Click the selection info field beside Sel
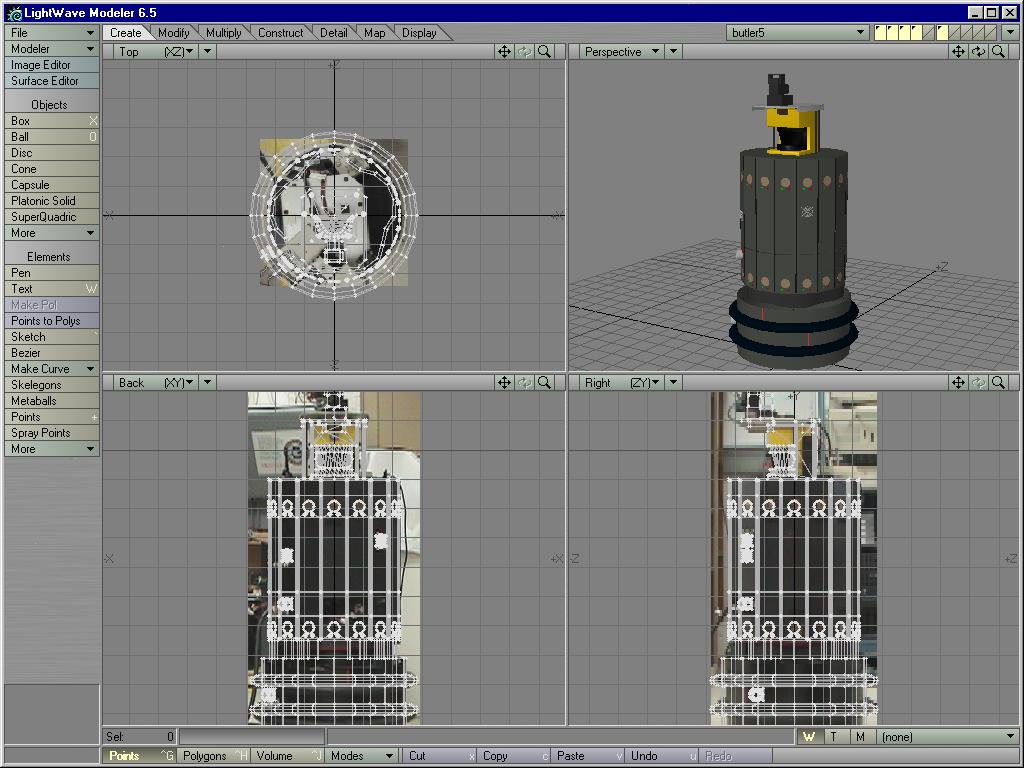This screenshot has height=768, width=1024. pyautogui.click(x=250, y=737)
